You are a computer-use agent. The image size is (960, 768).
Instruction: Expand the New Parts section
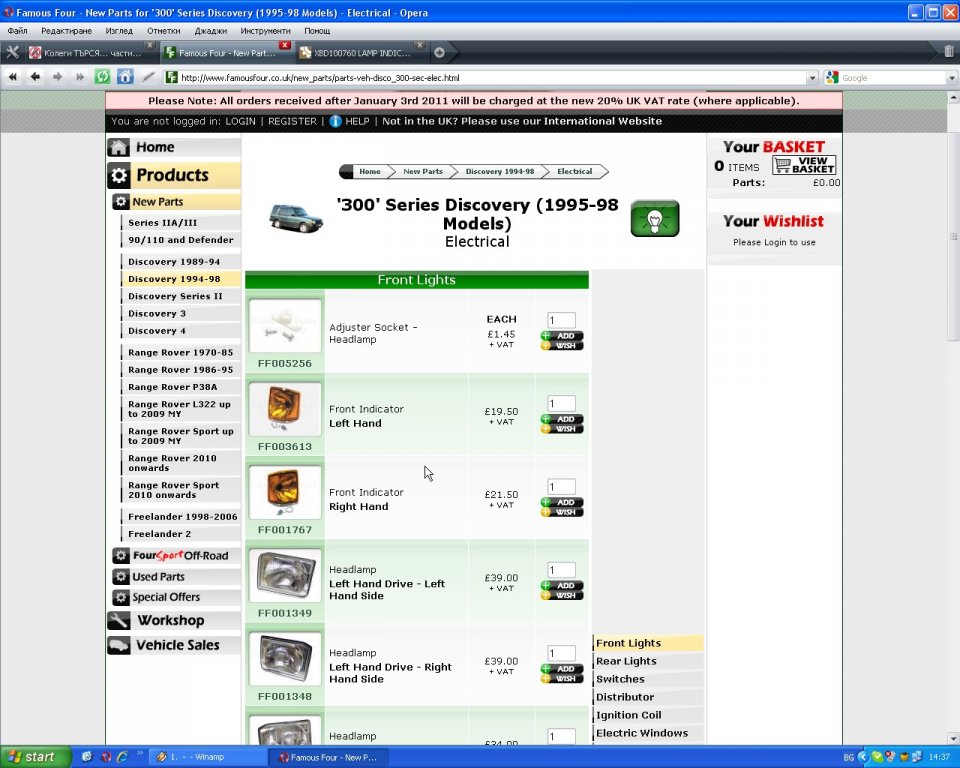coord(176,201)
